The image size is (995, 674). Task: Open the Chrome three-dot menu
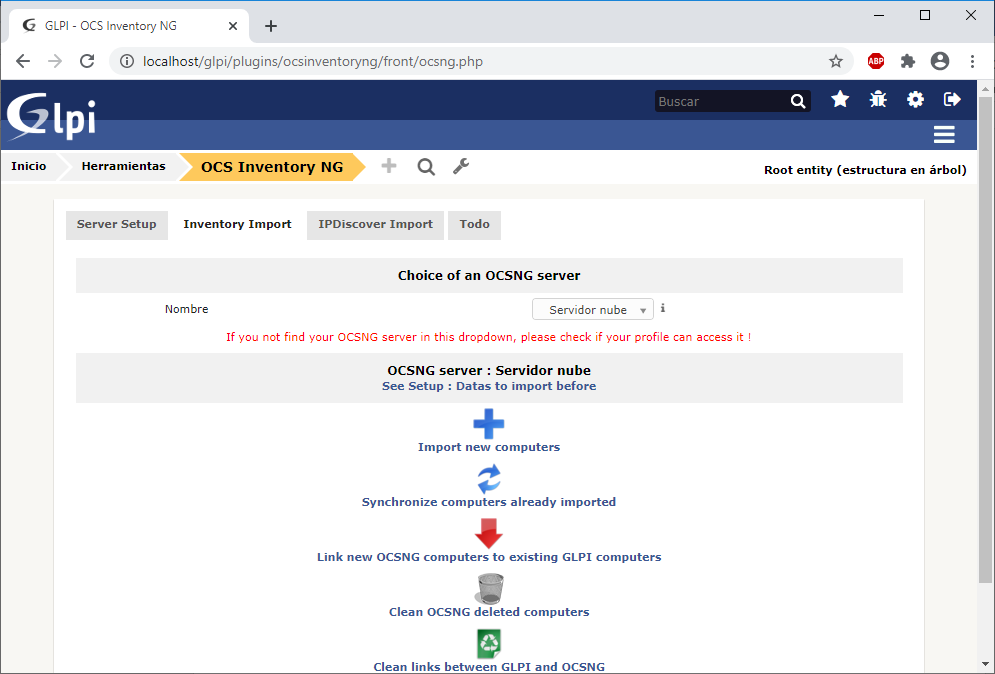[972, 62]
